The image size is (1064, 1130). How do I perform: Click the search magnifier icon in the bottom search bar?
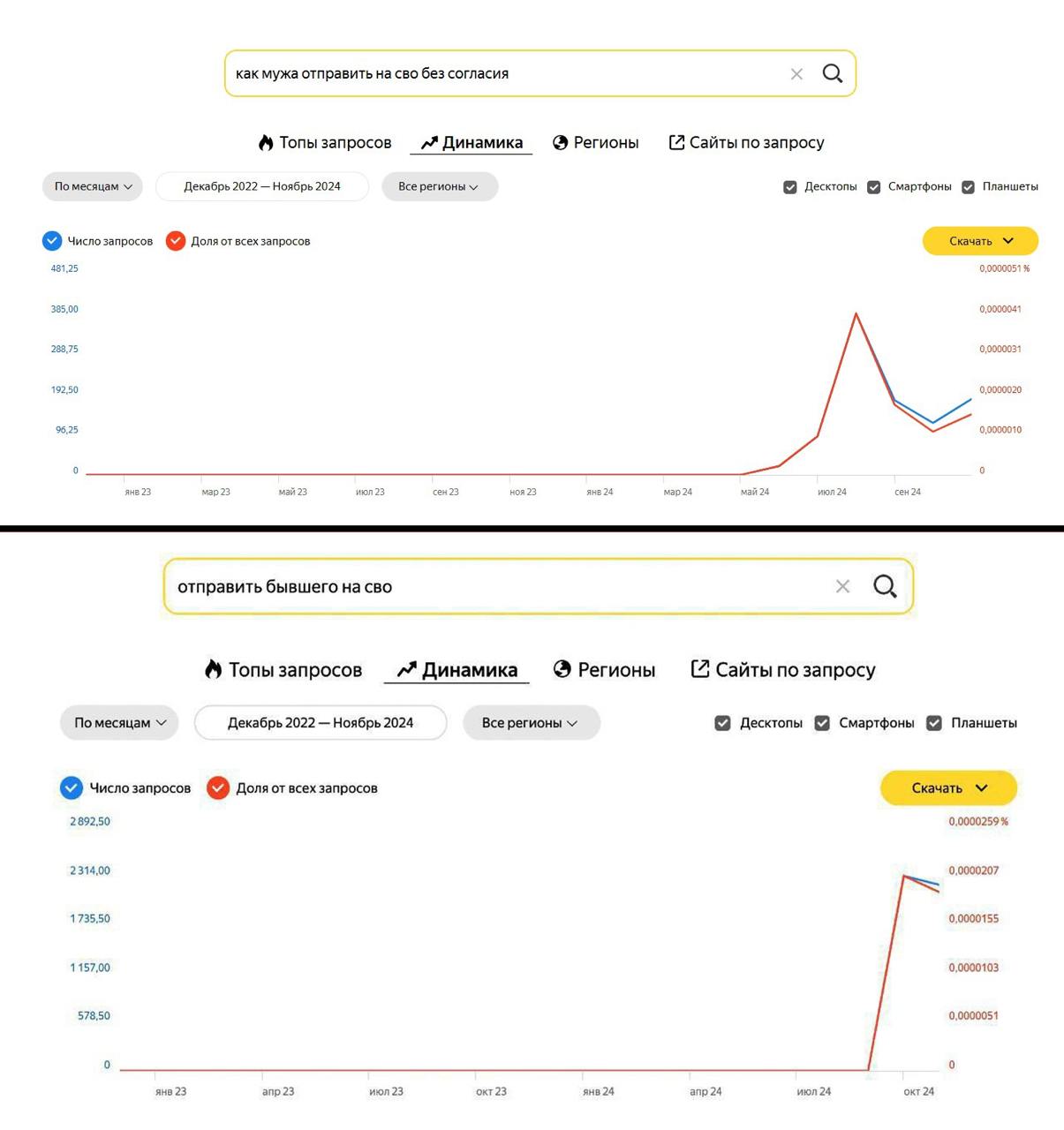[x=885, y=586]
